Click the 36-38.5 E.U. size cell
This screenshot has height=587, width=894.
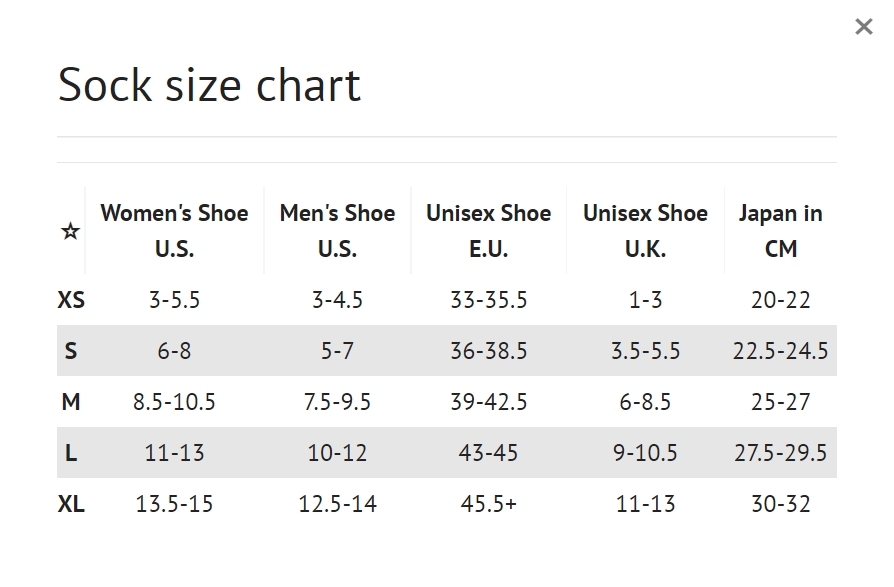[488, 351]
